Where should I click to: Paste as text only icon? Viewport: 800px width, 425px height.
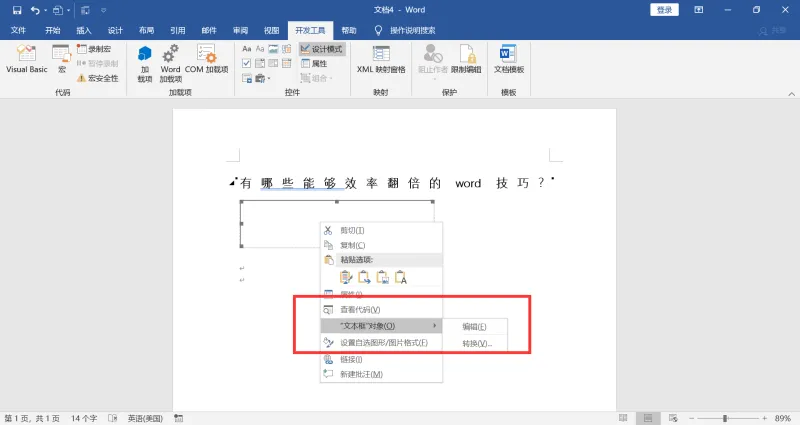401,277
